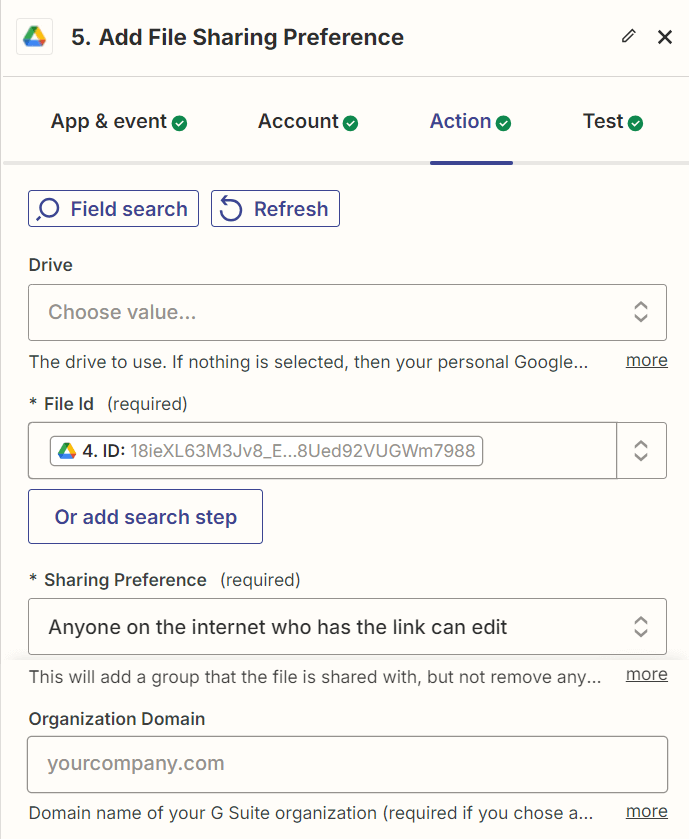The height and width of the screenshot is (839, 689).
Task: Open the Drive dropdown
Action: 347,312
